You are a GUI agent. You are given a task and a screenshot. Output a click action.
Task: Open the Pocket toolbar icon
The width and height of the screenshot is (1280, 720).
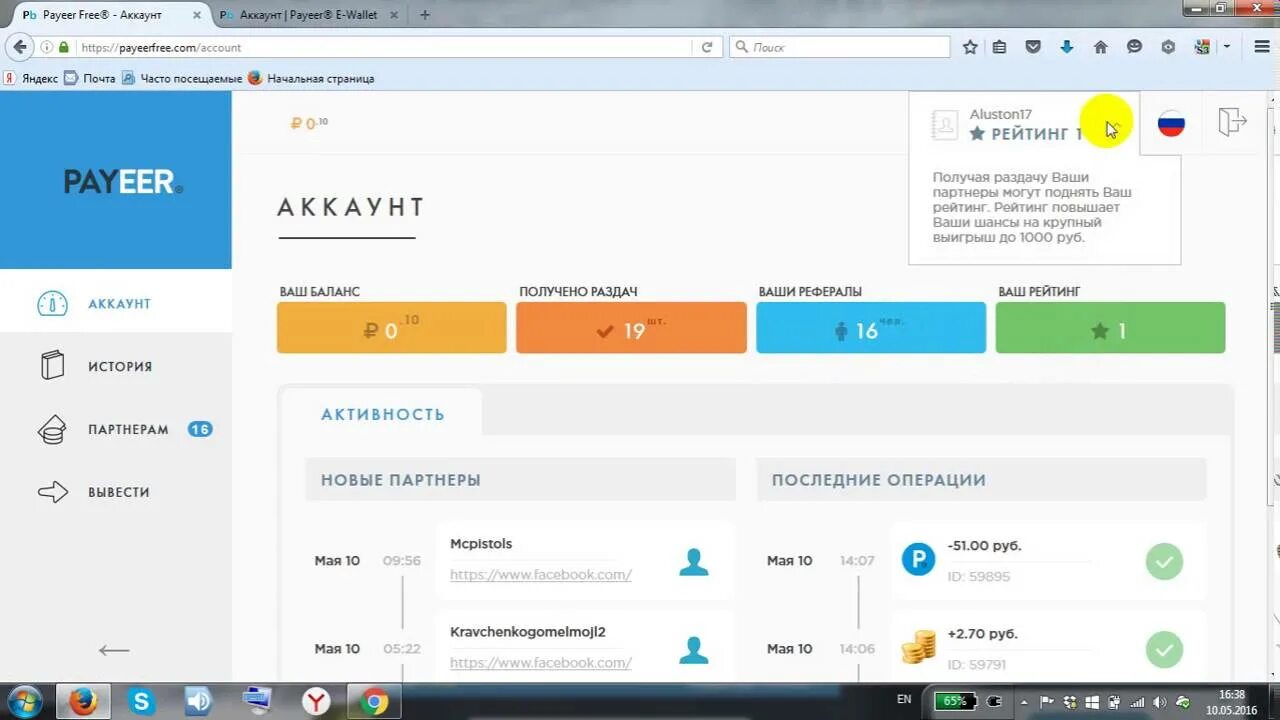(1034, 47)
